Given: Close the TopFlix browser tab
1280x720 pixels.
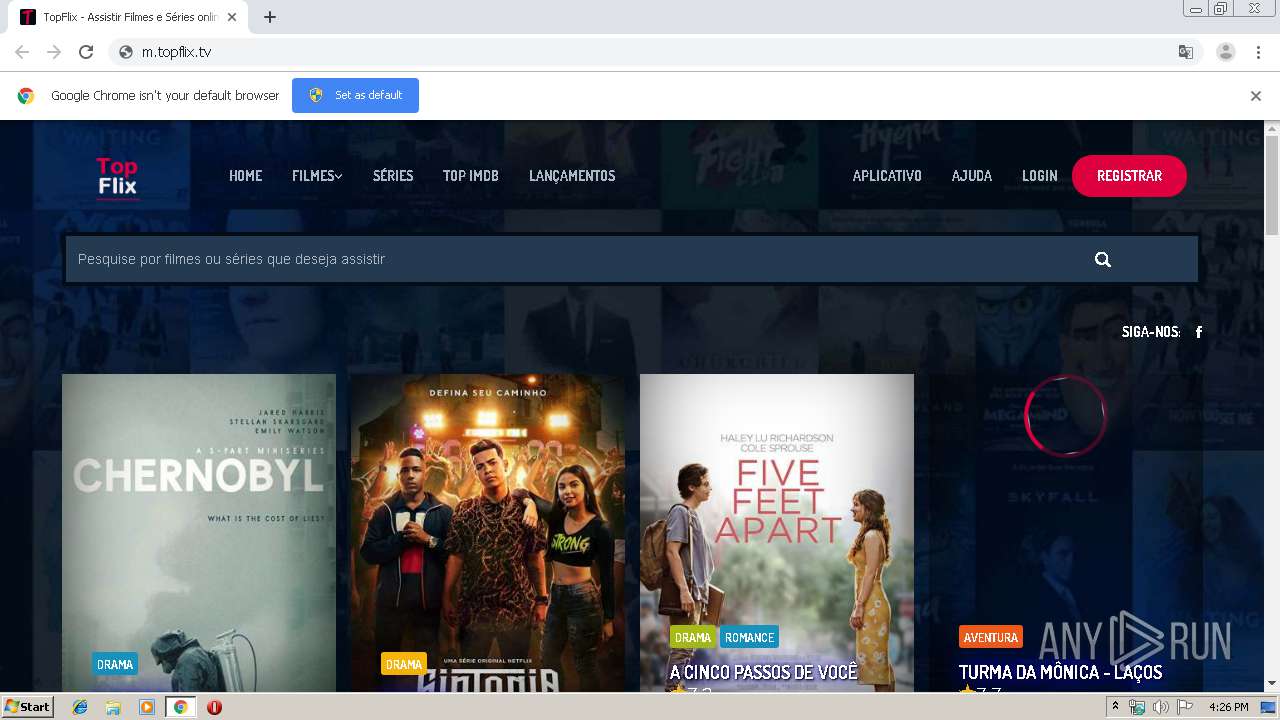Looking at the screenshot, I should pyautogui.click(x=232, y=17).
